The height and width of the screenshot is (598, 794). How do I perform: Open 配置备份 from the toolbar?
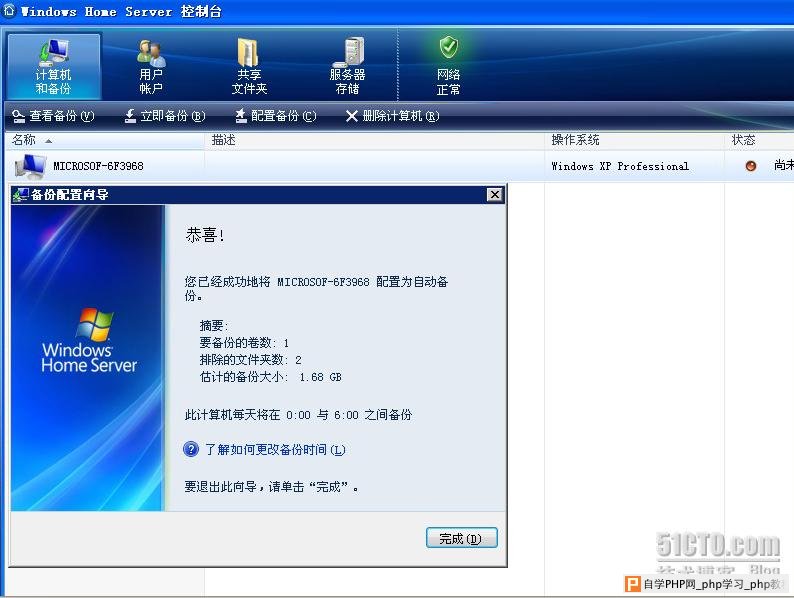pos(276,116)
